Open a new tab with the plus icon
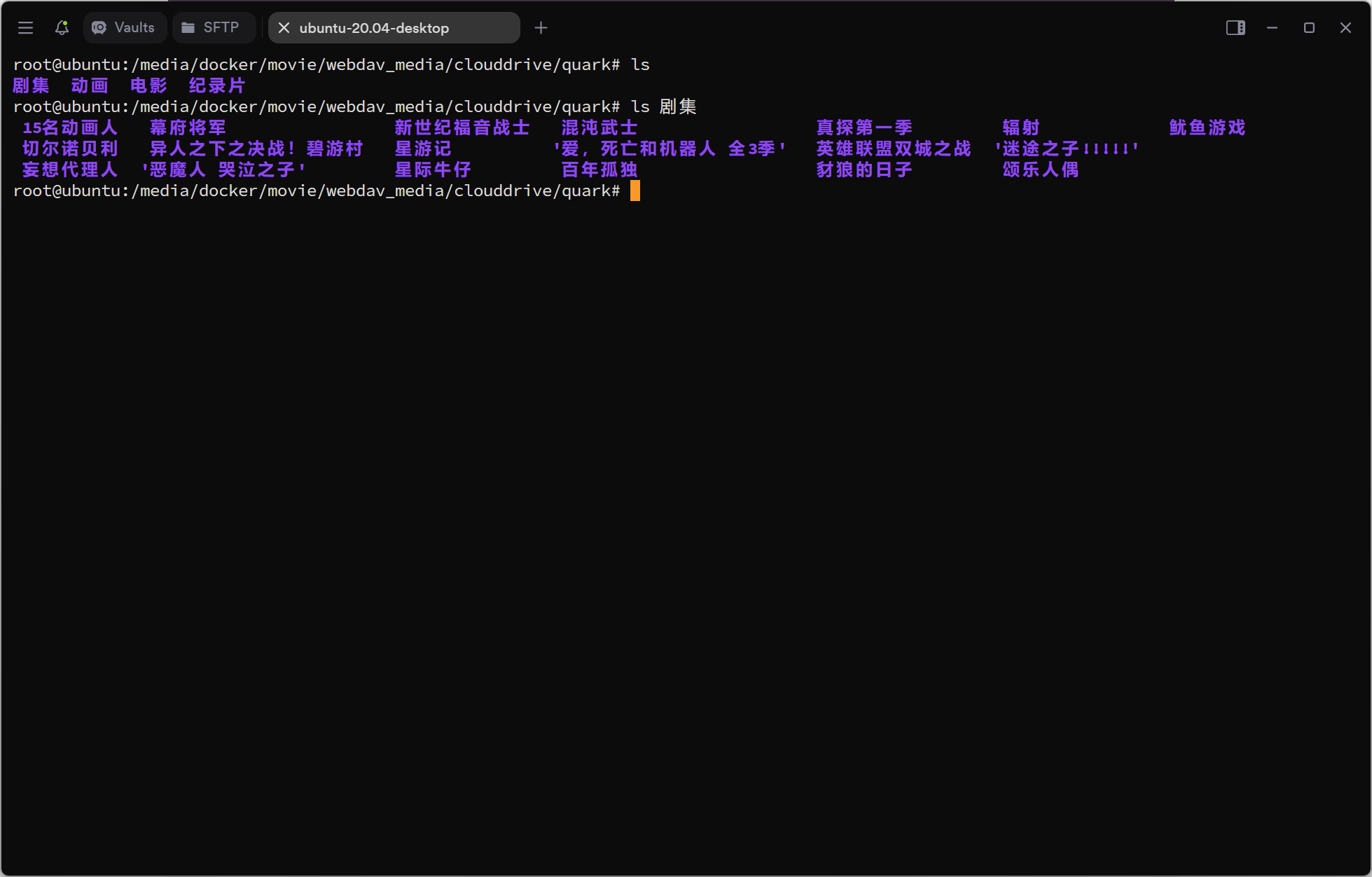This screenshot has width=1372, height=877. click(x=541, y=28)
